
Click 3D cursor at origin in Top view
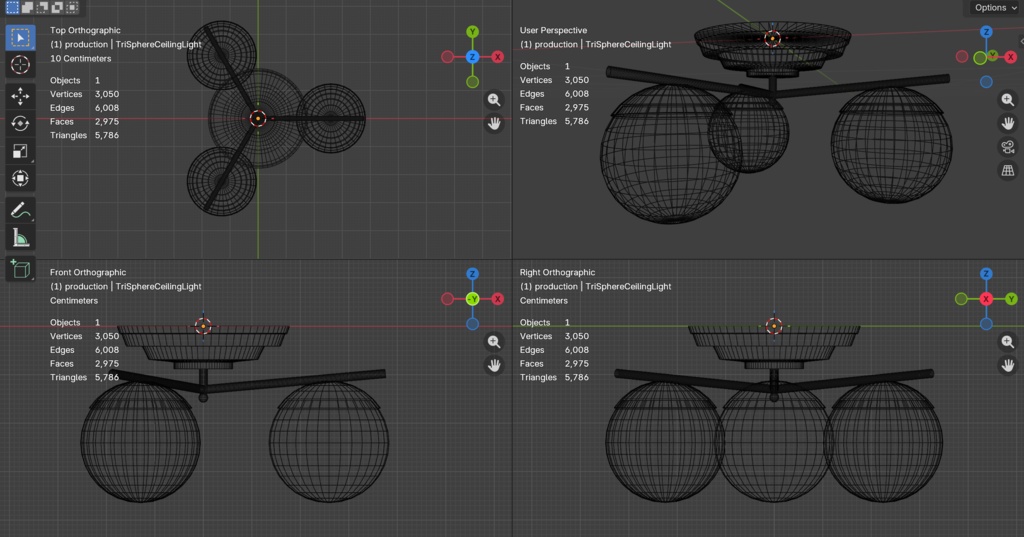[258, 118]
